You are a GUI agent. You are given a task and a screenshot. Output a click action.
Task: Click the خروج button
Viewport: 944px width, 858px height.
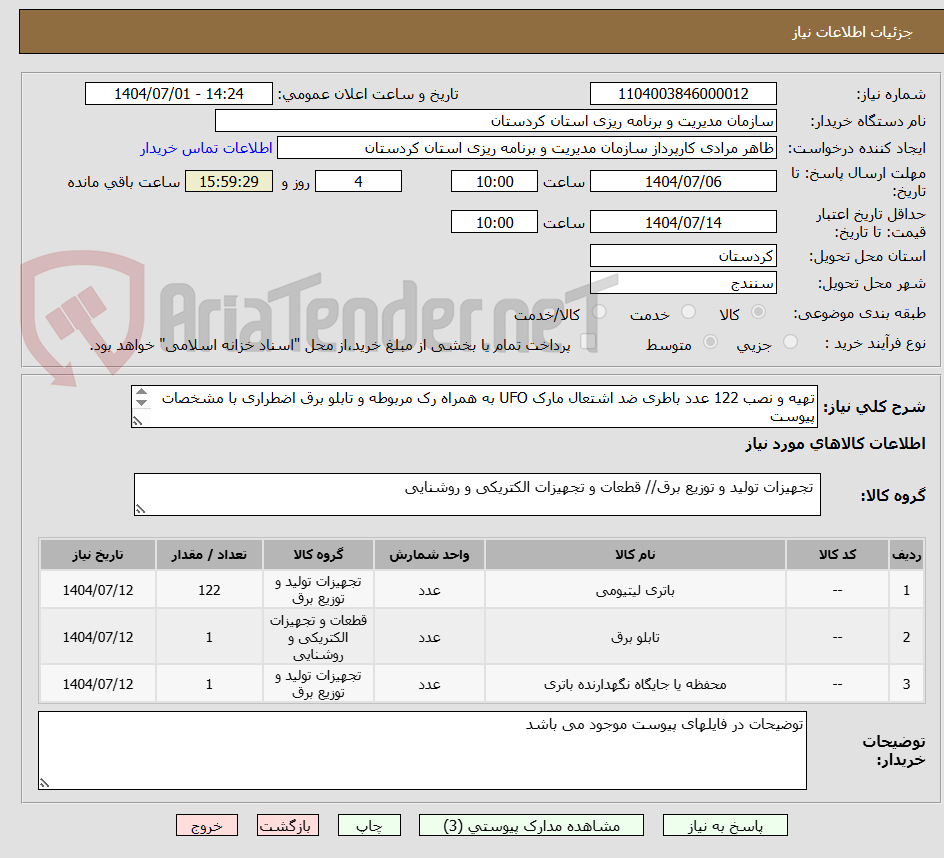[207, 825]
